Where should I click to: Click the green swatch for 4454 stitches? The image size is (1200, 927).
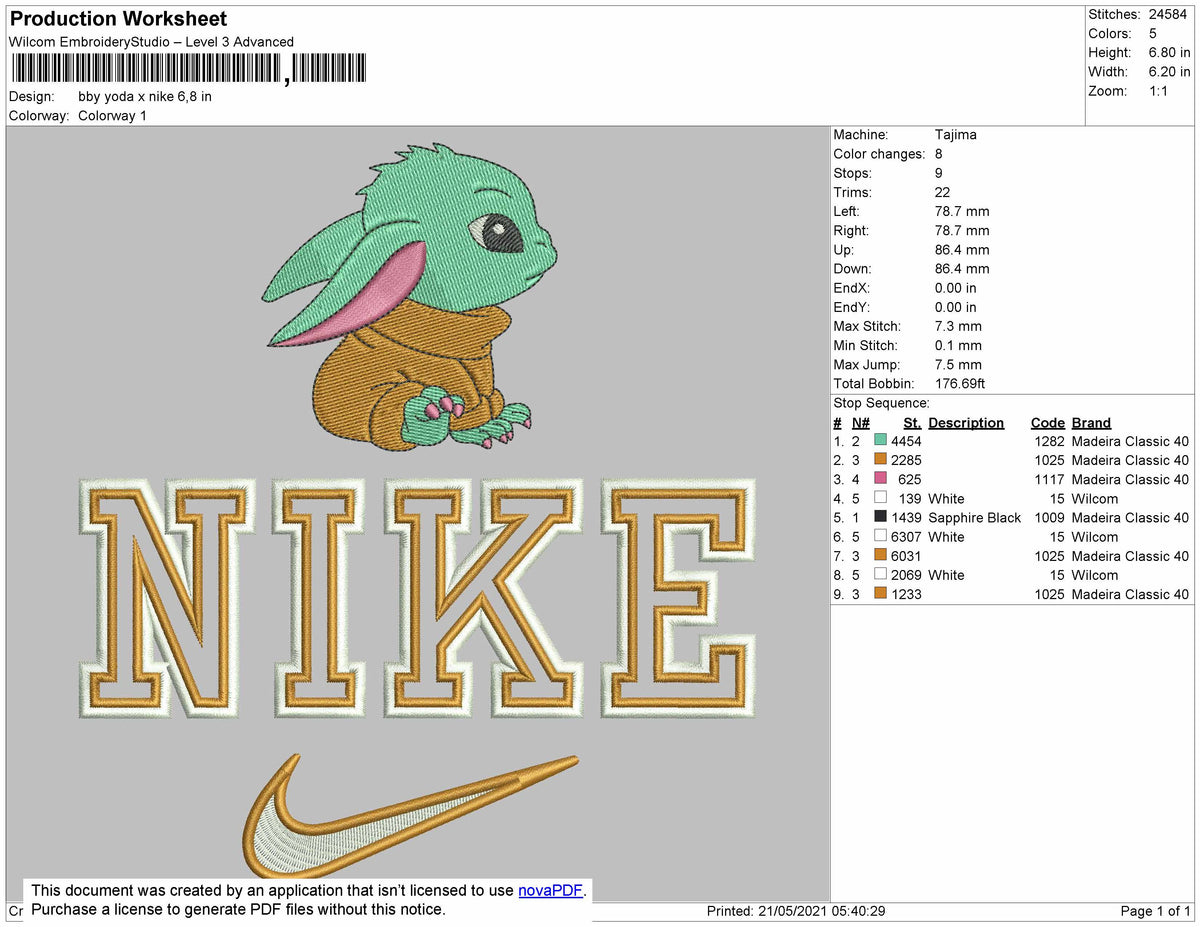click(x=880, y=441)
